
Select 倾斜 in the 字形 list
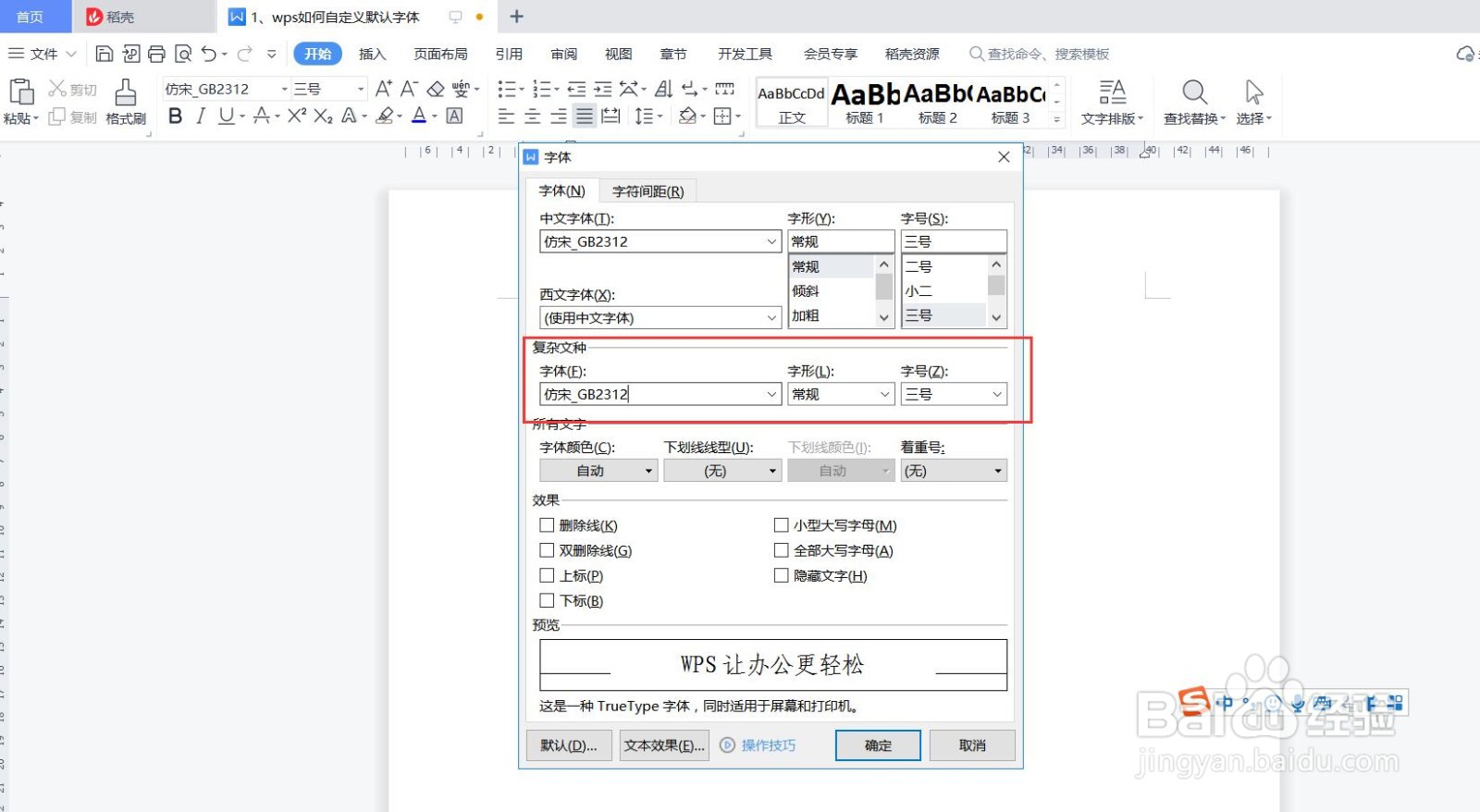[806, 290]
